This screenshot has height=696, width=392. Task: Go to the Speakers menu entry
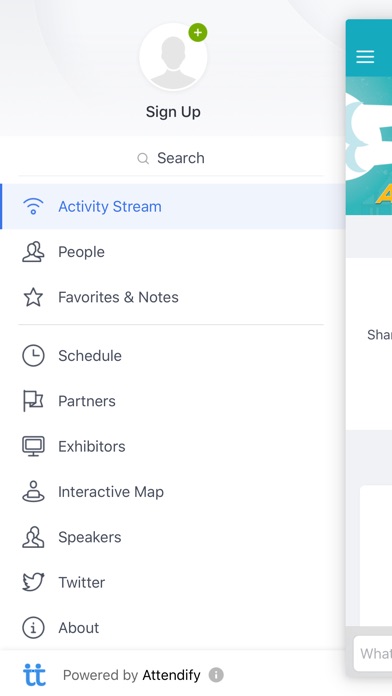(x=173, y=537)
